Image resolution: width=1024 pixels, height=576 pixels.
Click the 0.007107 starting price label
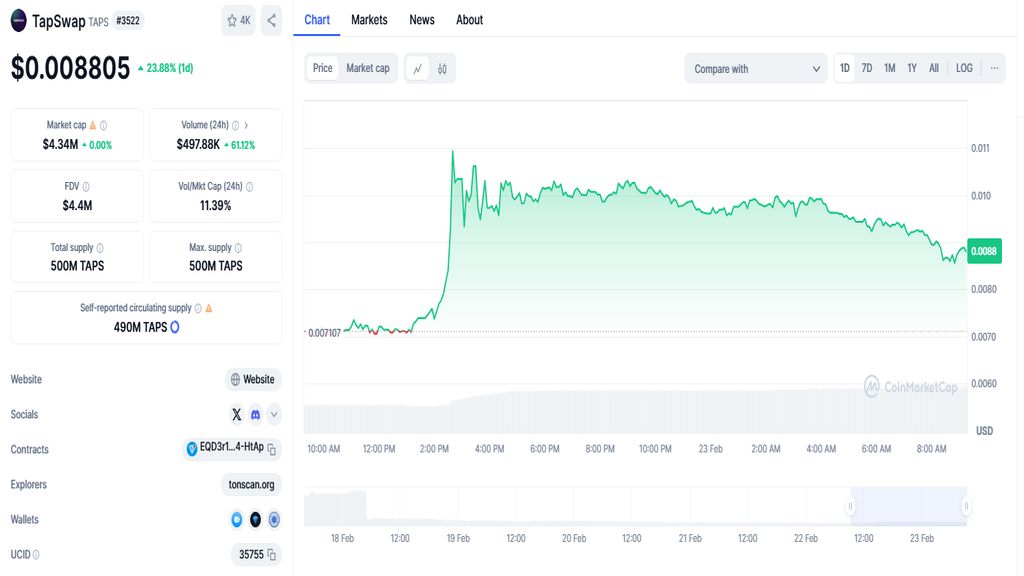click(x=324, y=333)
